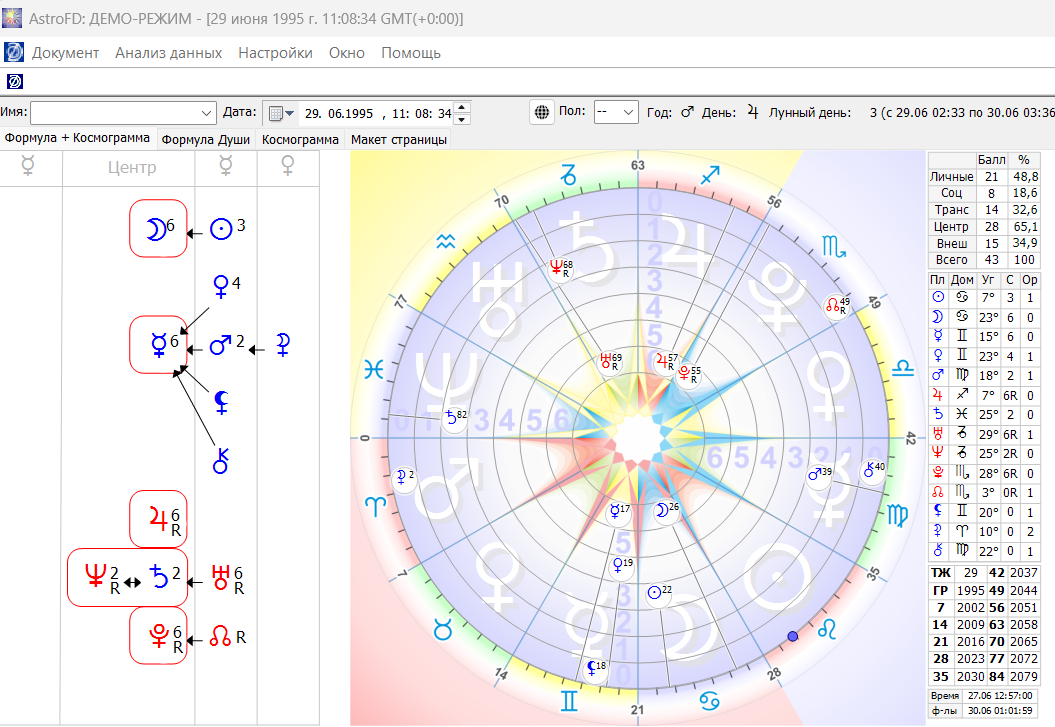Image resolution: width=1055 pixels, height=727 pixels.
Task: Click Chiron marker 40 on chart
Action: pos(874,470)
